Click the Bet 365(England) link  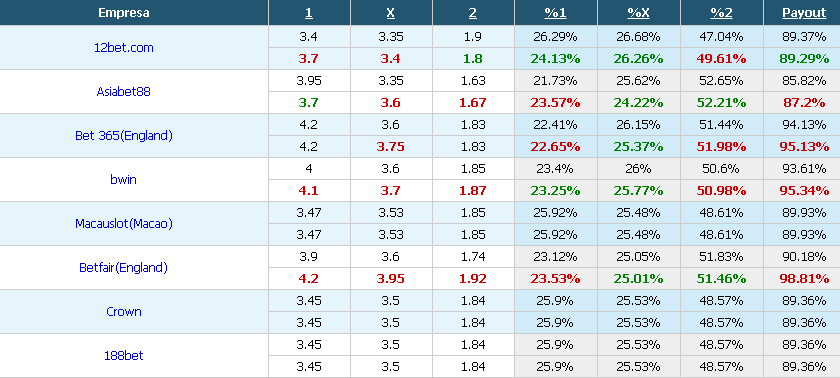point(124,135)
